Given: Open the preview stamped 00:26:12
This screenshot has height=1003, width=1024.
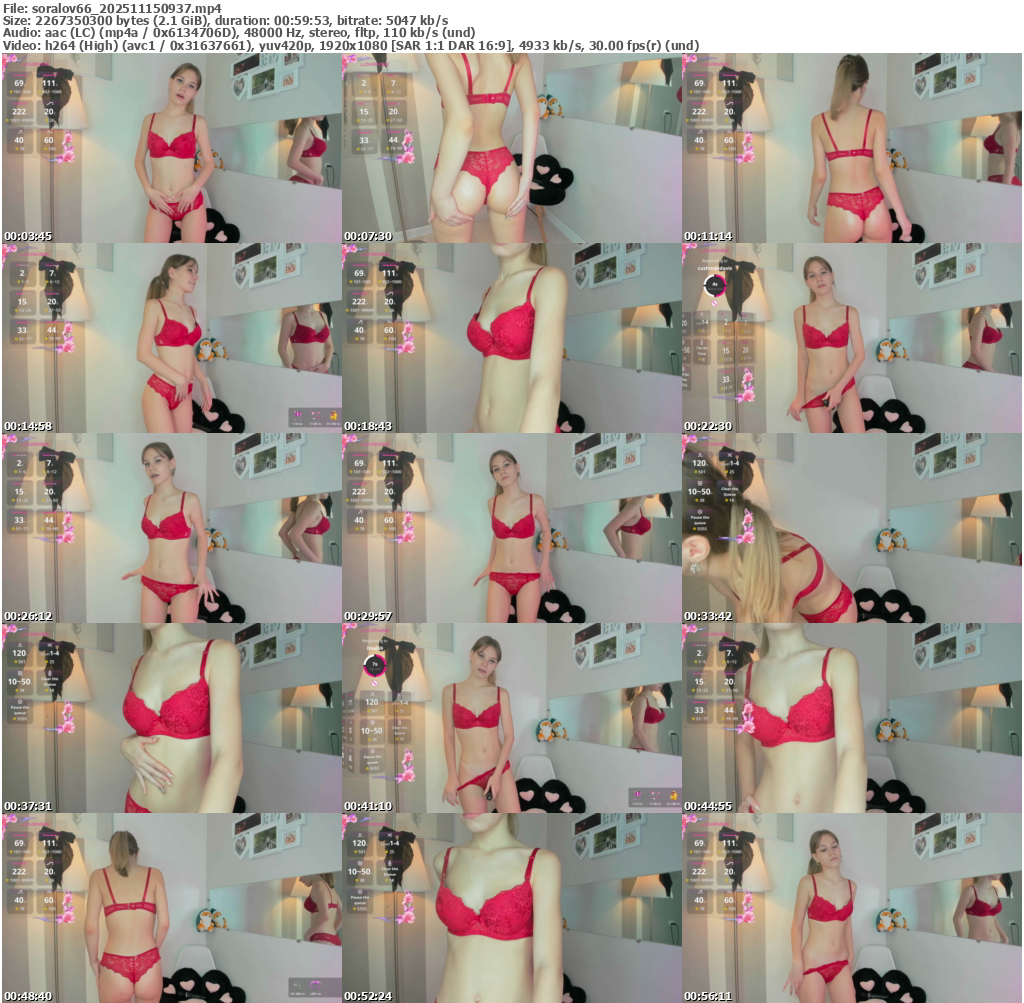Looking at the screenshot, I should [171, 527].
